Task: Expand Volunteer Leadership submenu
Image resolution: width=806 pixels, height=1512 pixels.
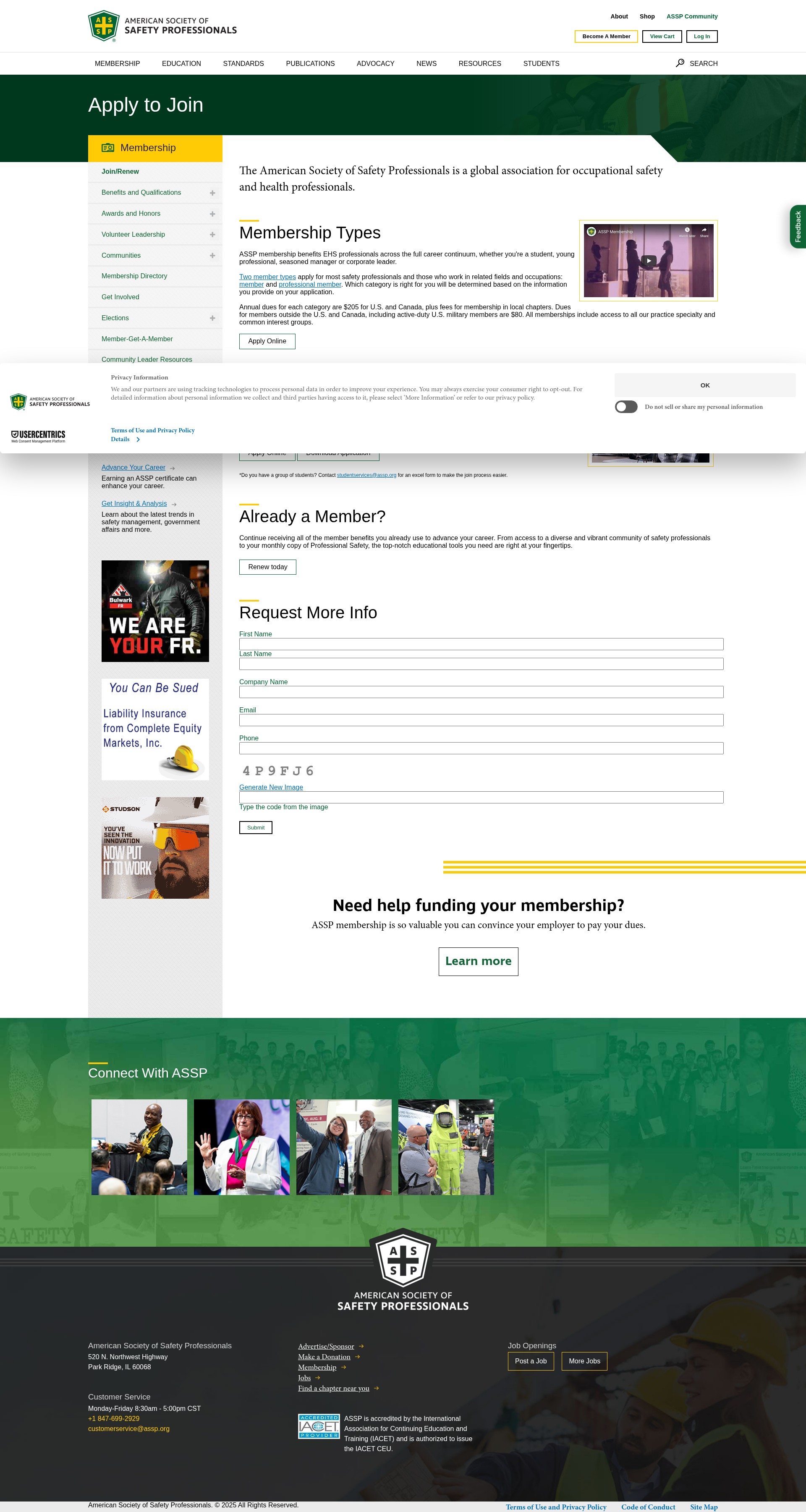Action: [x=212, y=235]
